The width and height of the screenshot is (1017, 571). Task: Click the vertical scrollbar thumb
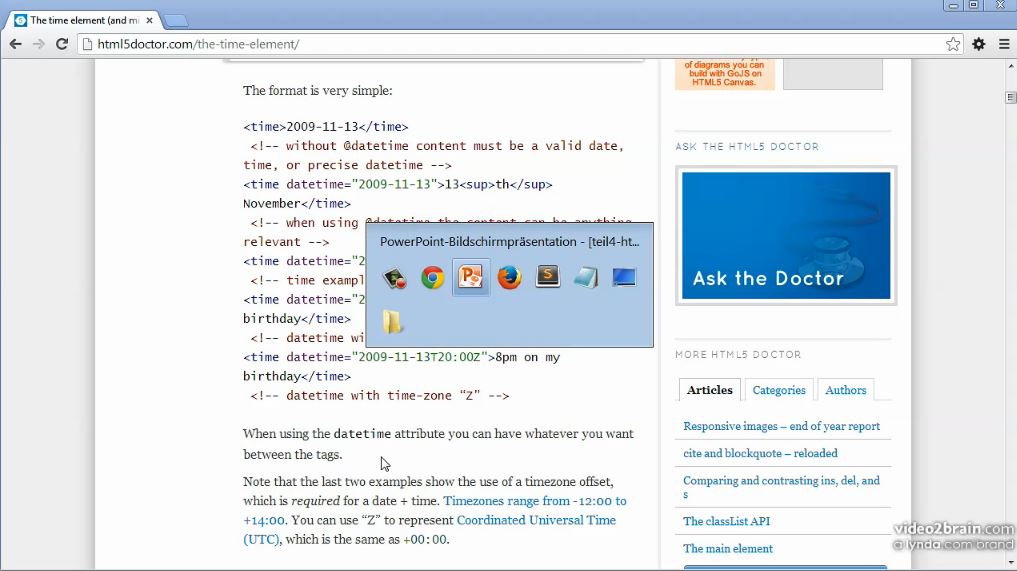coord(1011,97)
